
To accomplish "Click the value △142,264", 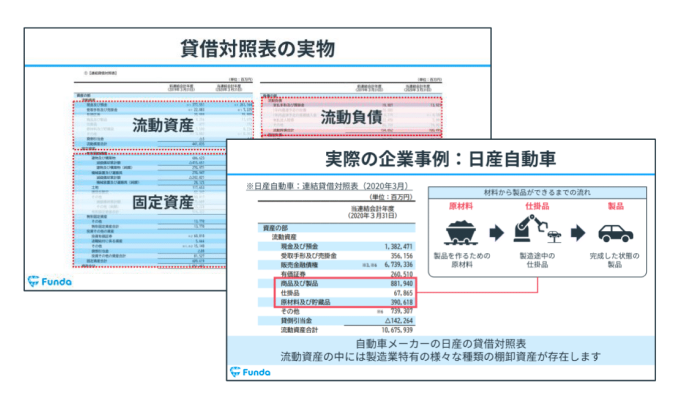I will pos(399,321).
